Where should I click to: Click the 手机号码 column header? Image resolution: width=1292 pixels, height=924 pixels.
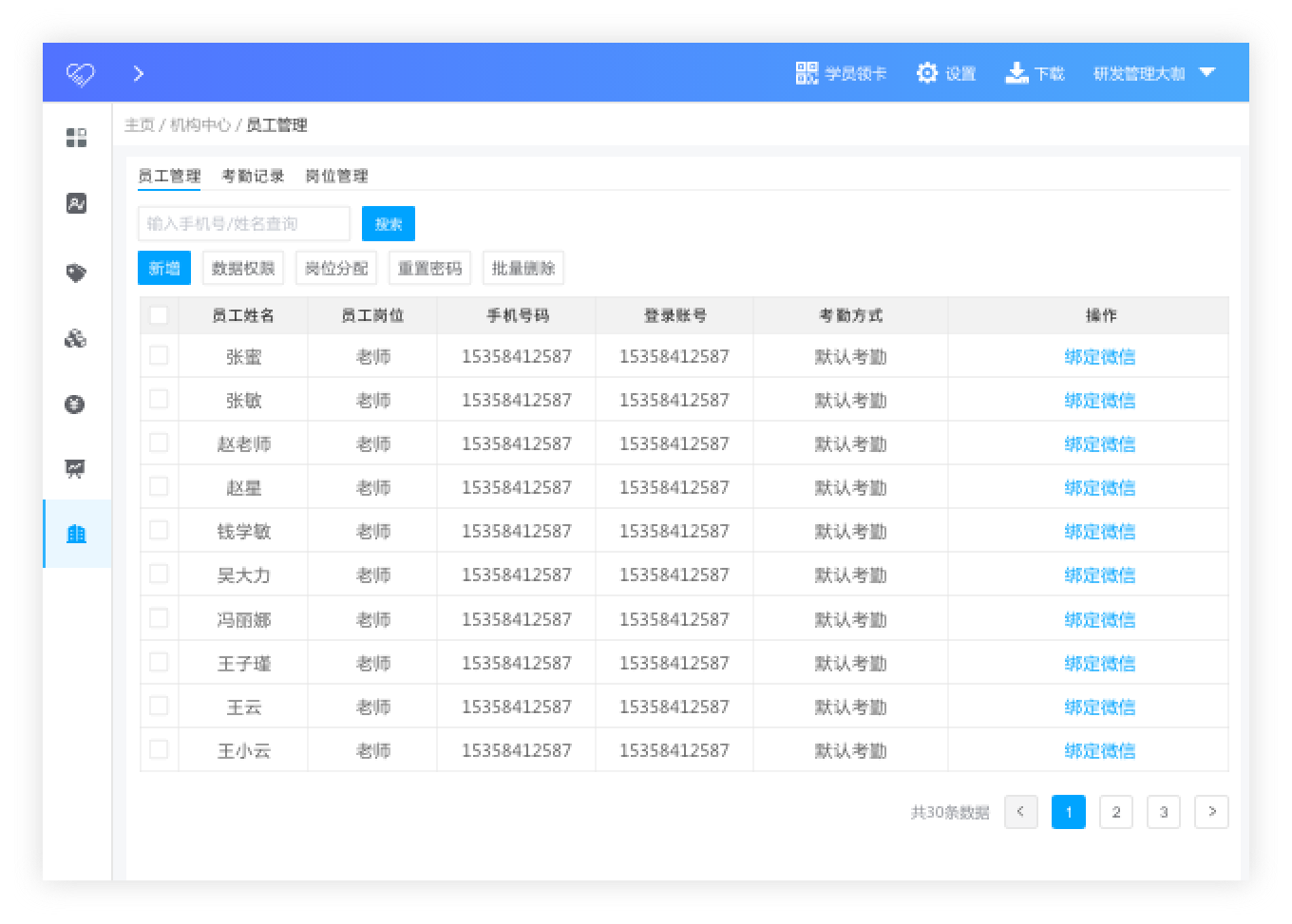(518, 315)
